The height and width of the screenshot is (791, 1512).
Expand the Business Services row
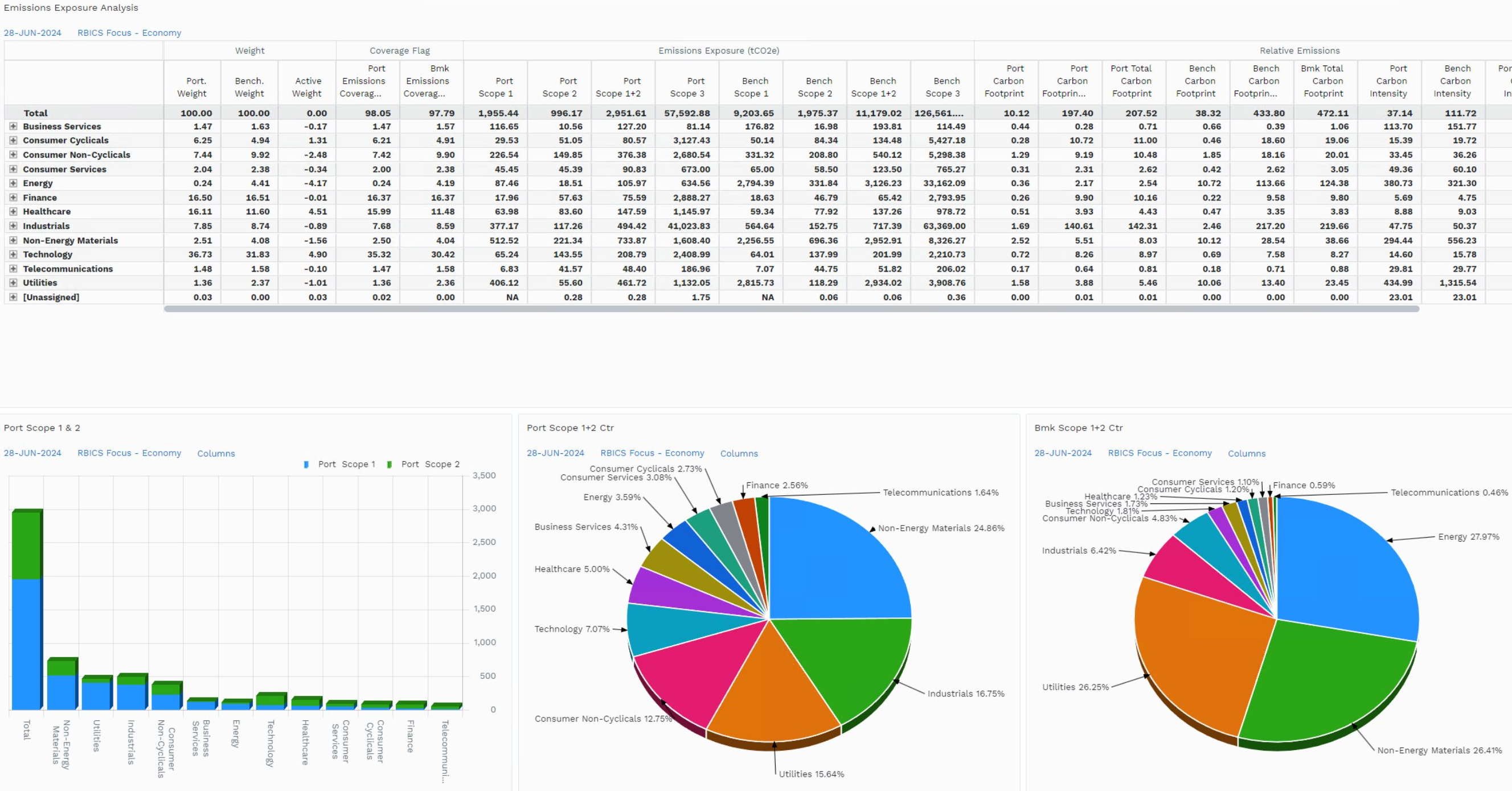point(13,126)
